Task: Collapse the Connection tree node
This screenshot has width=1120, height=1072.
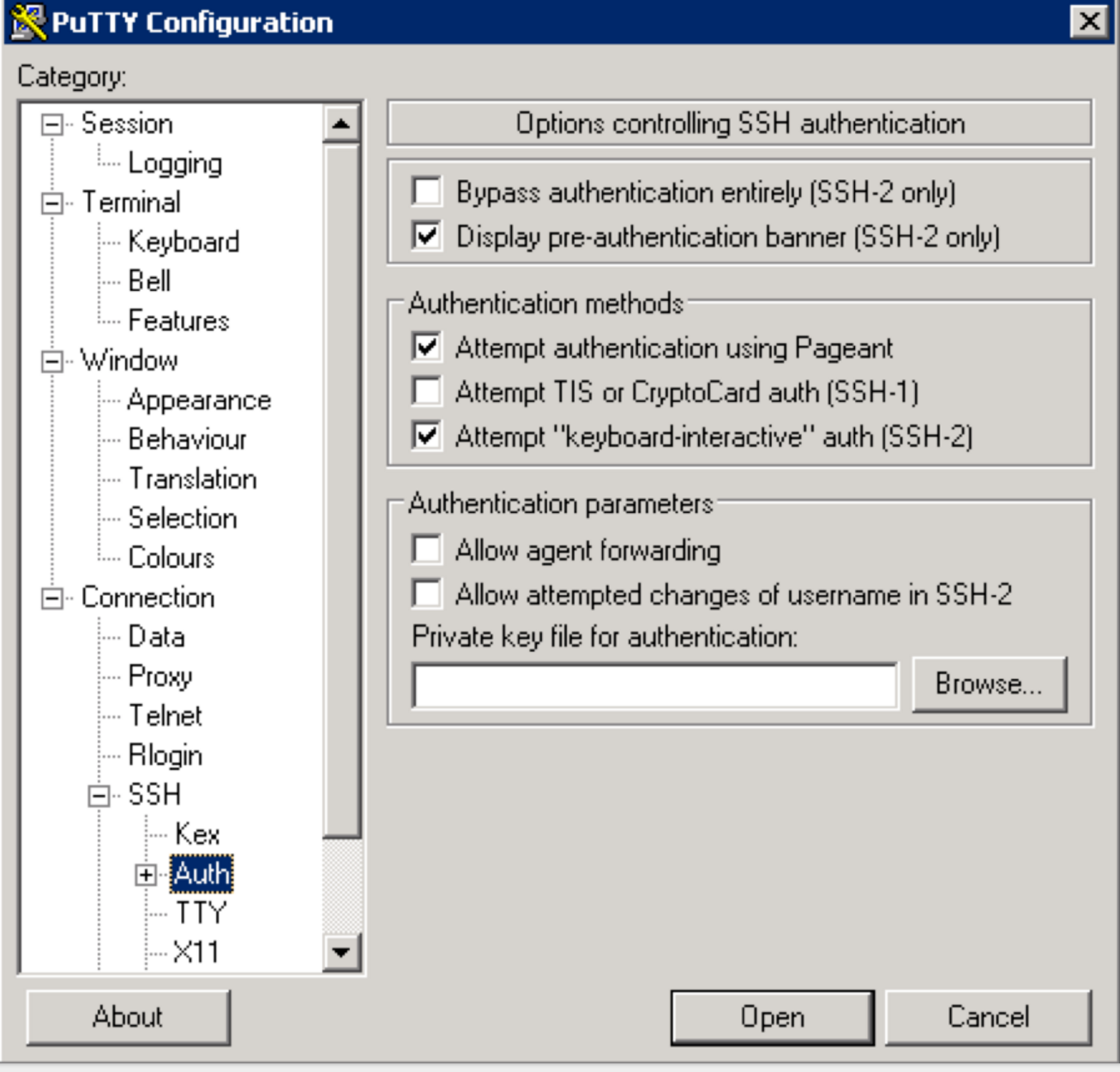Action: pyautogui.click(x=52, y=598)
